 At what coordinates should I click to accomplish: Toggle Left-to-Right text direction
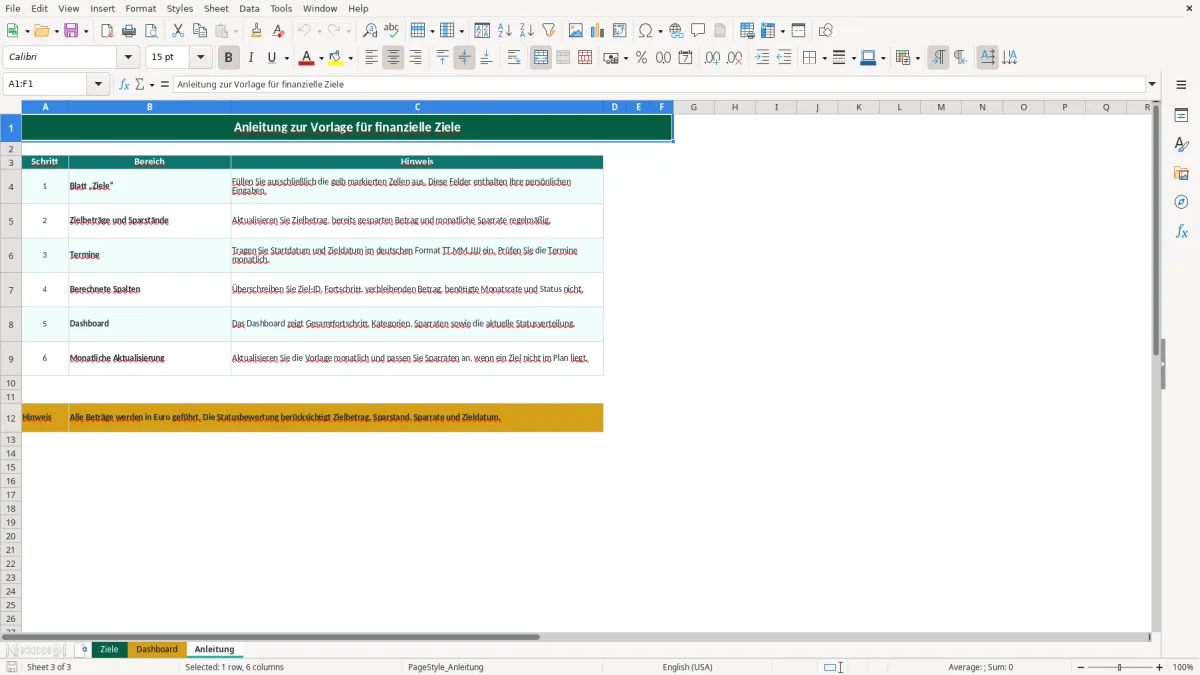938,58
